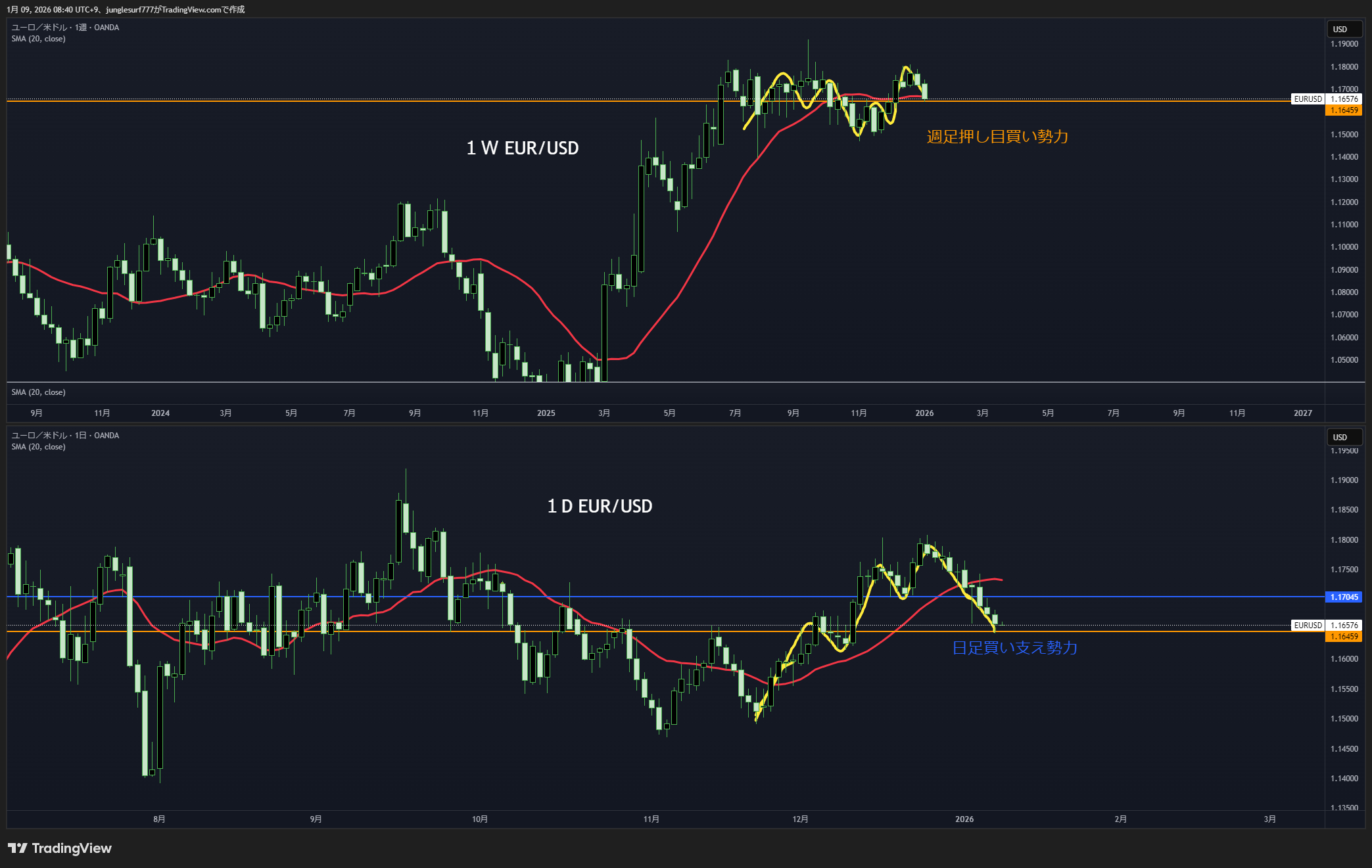The height and width of the screenshot is (868, 1372).
Task: Select the SMA (20, close) legend on weekly chart
Action: tap(38, 39)
